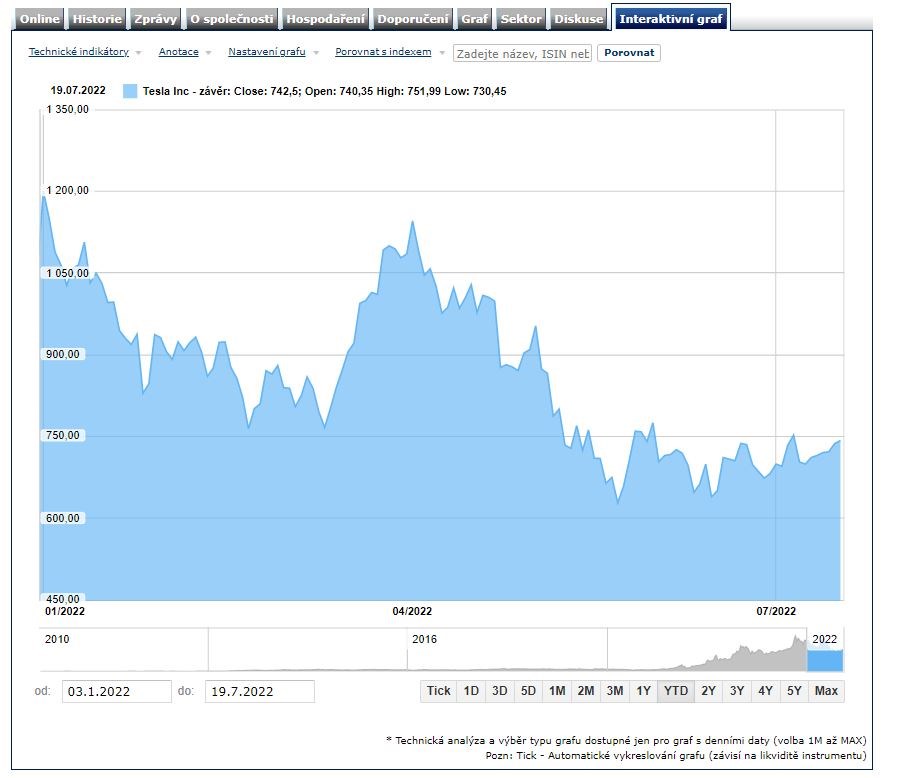The width and height of the screenshot is (904, 778).
Task: Click the blue Tesla Inc legend swatch
Action: click(130, 91)
